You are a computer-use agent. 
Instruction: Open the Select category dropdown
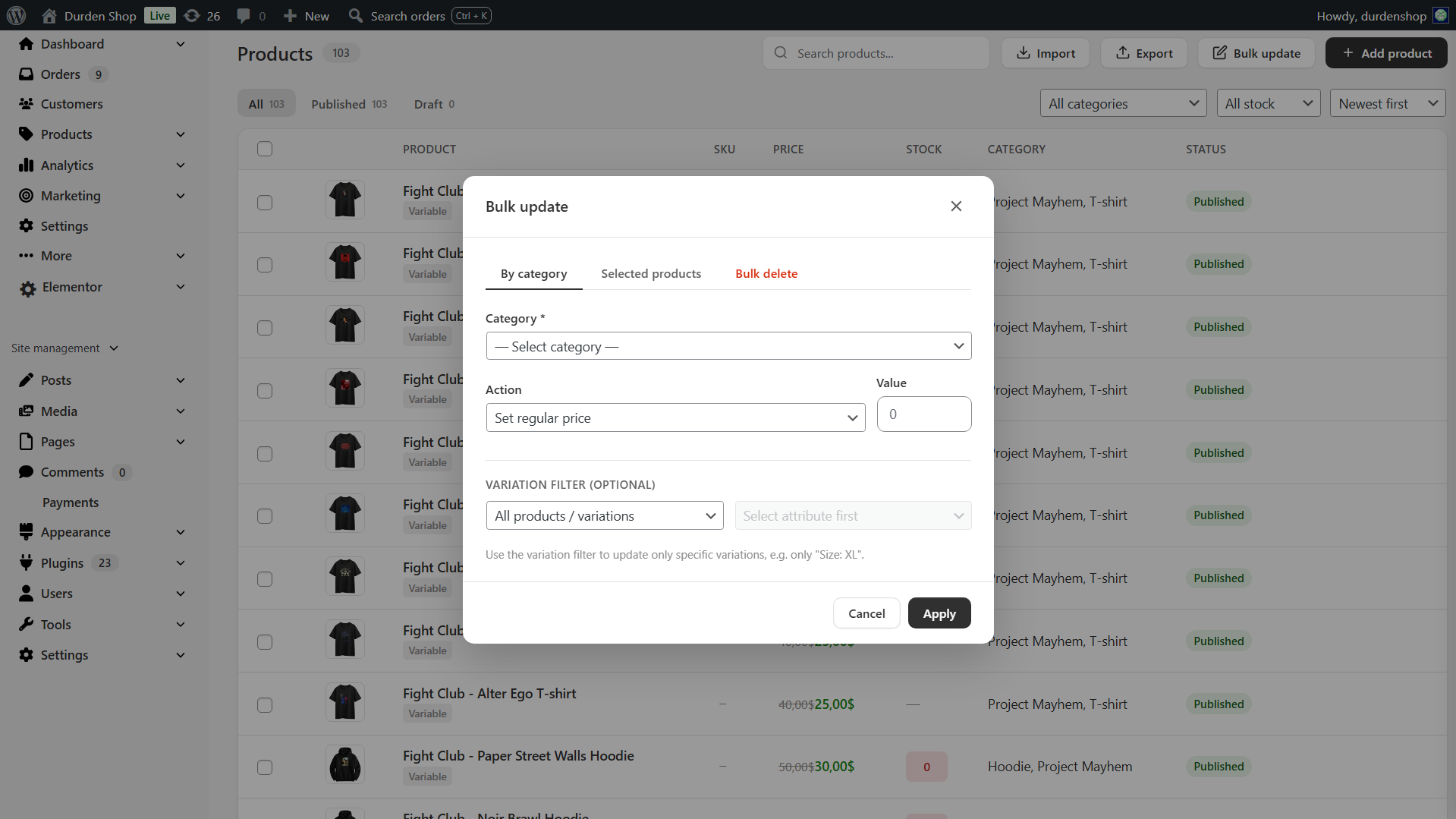(x=728, y=345)
